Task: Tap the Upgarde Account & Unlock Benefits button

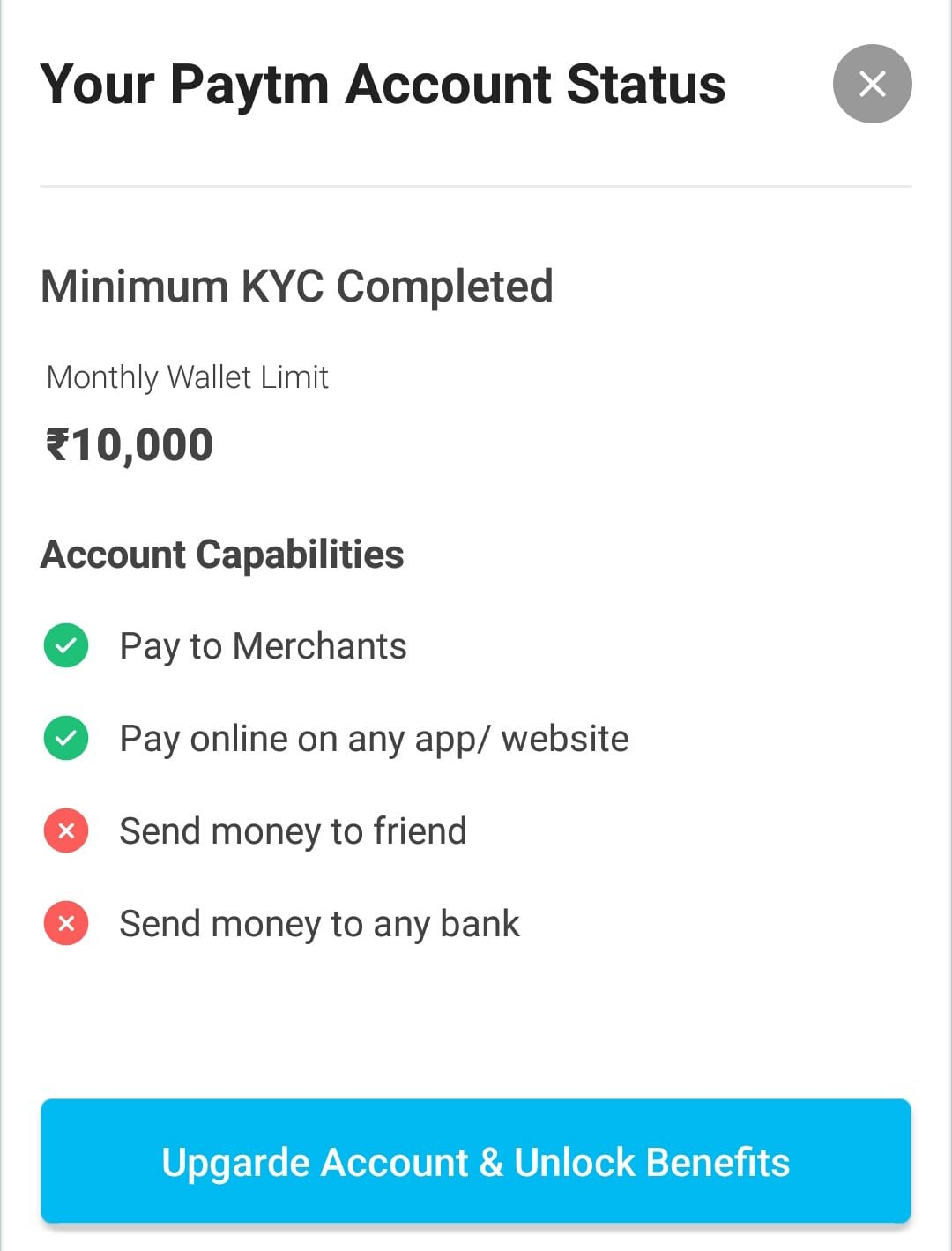Action: pos(475,1161)
